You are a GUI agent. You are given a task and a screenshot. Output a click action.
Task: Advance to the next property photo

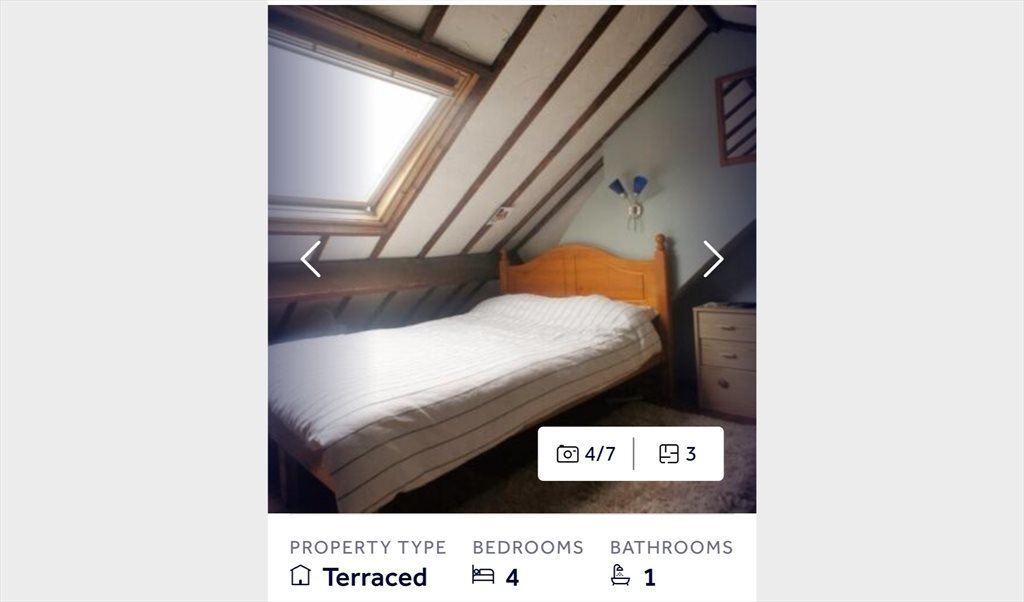[x=713, y=259]
